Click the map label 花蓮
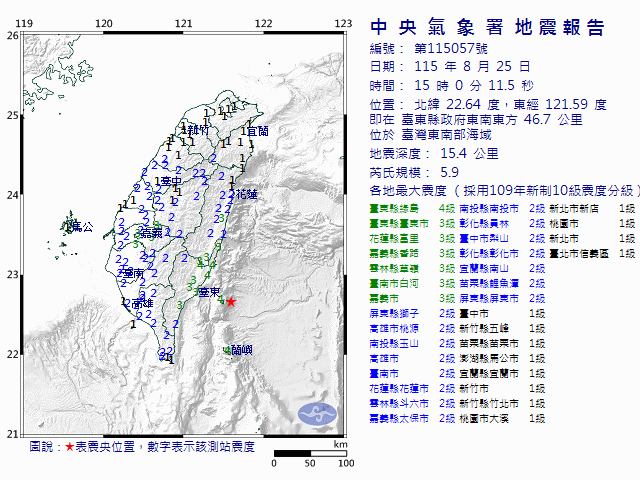This screenshot has height=480, width=640. pyautogui.click(x=247, y=194)
